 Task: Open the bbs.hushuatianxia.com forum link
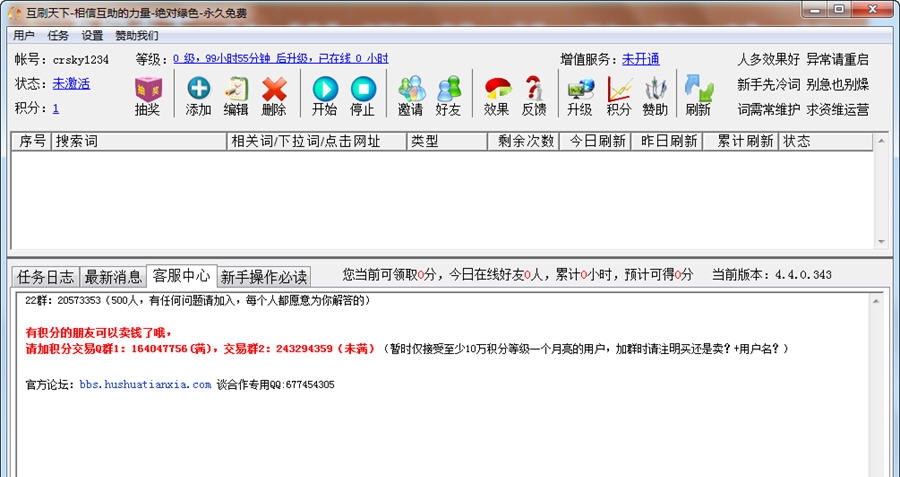point(145,385)
